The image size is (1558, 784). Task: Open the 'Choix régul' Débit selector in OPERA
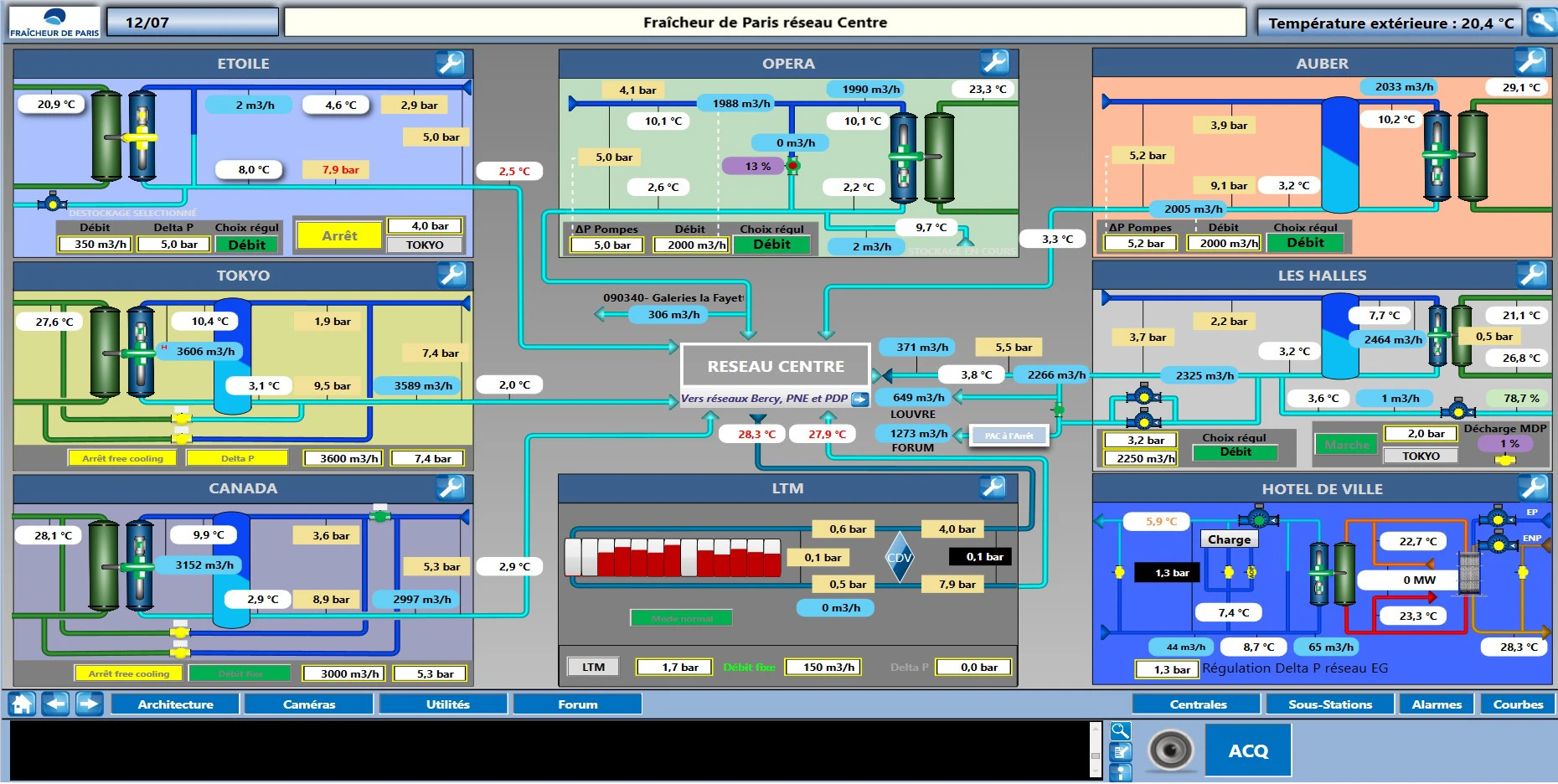tap(771, 244)
